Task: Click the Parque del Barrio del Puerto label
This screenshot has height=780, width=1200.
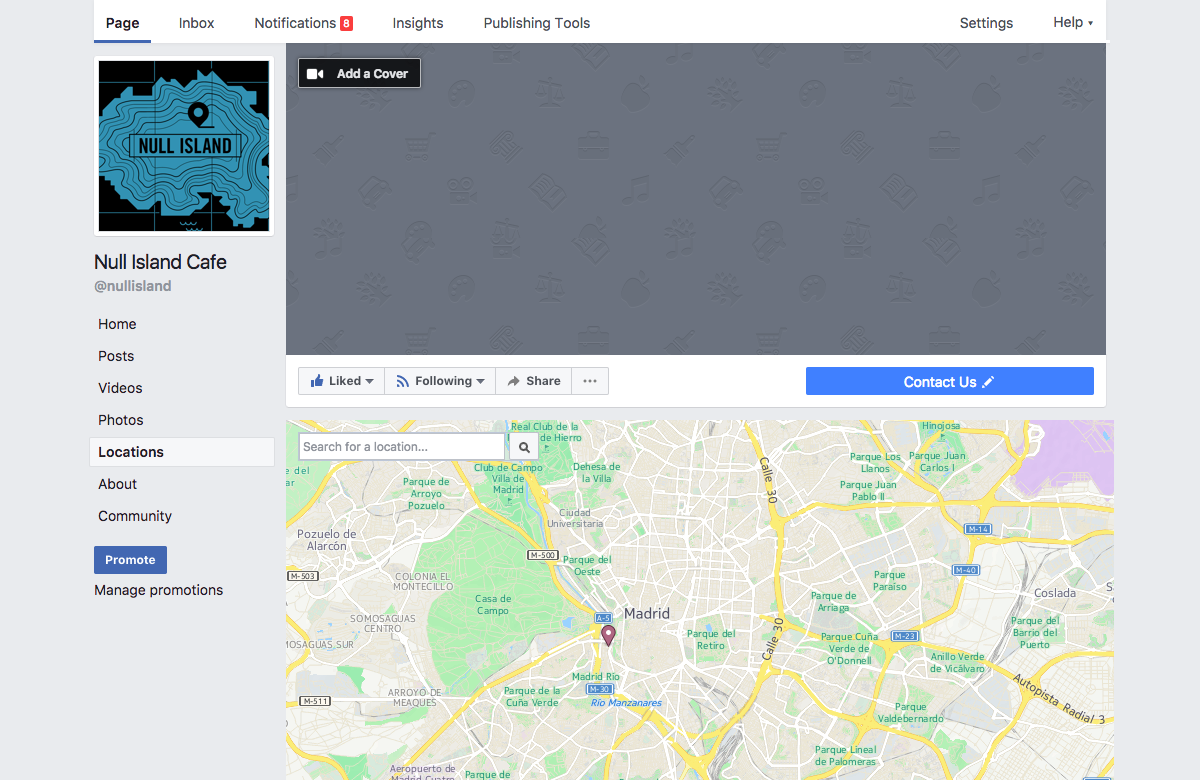Action: tap(1035, 633)
